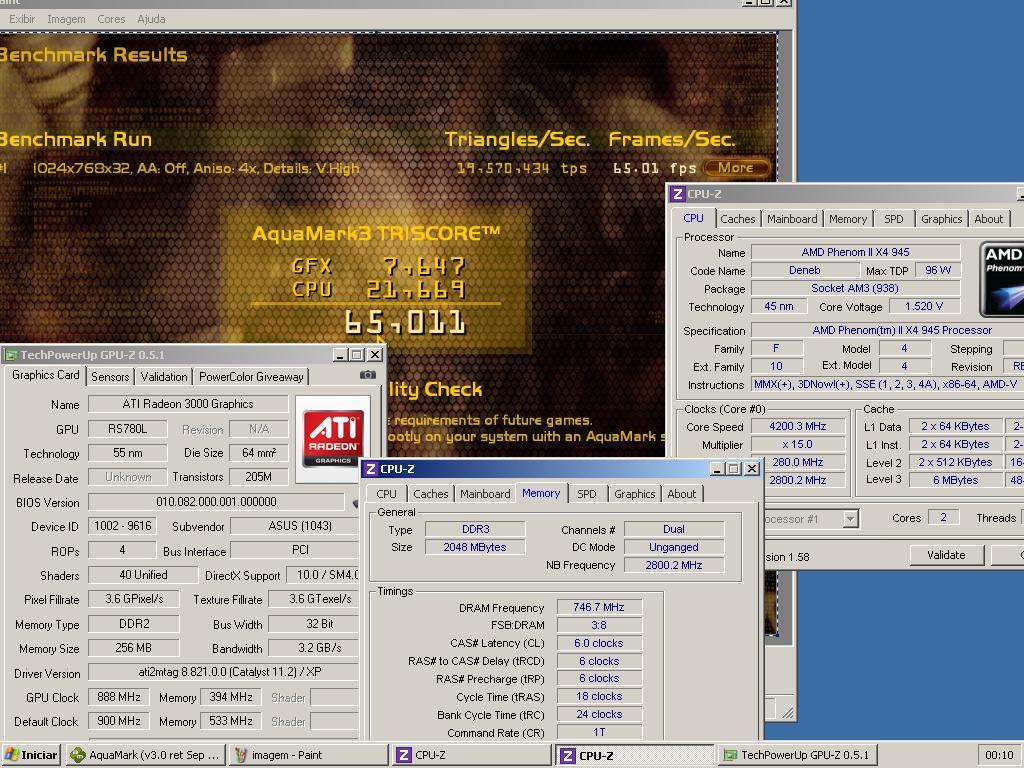
Task: Select About tab in front CPU-Z window
Action: pyautogui.click(x=681, y=494)
